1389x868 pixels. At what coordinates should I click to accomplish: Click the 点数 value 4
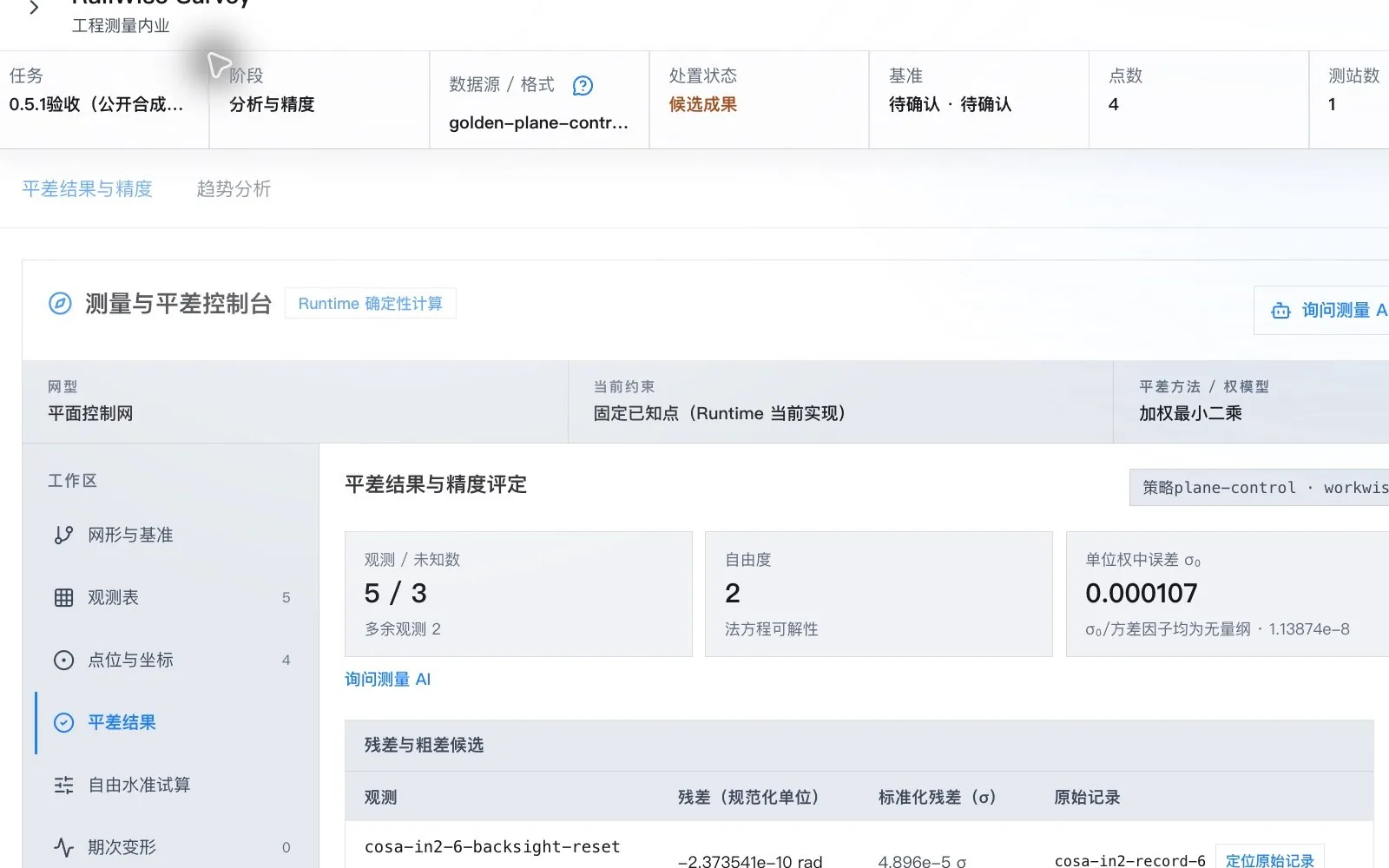tap(1114, 104)
